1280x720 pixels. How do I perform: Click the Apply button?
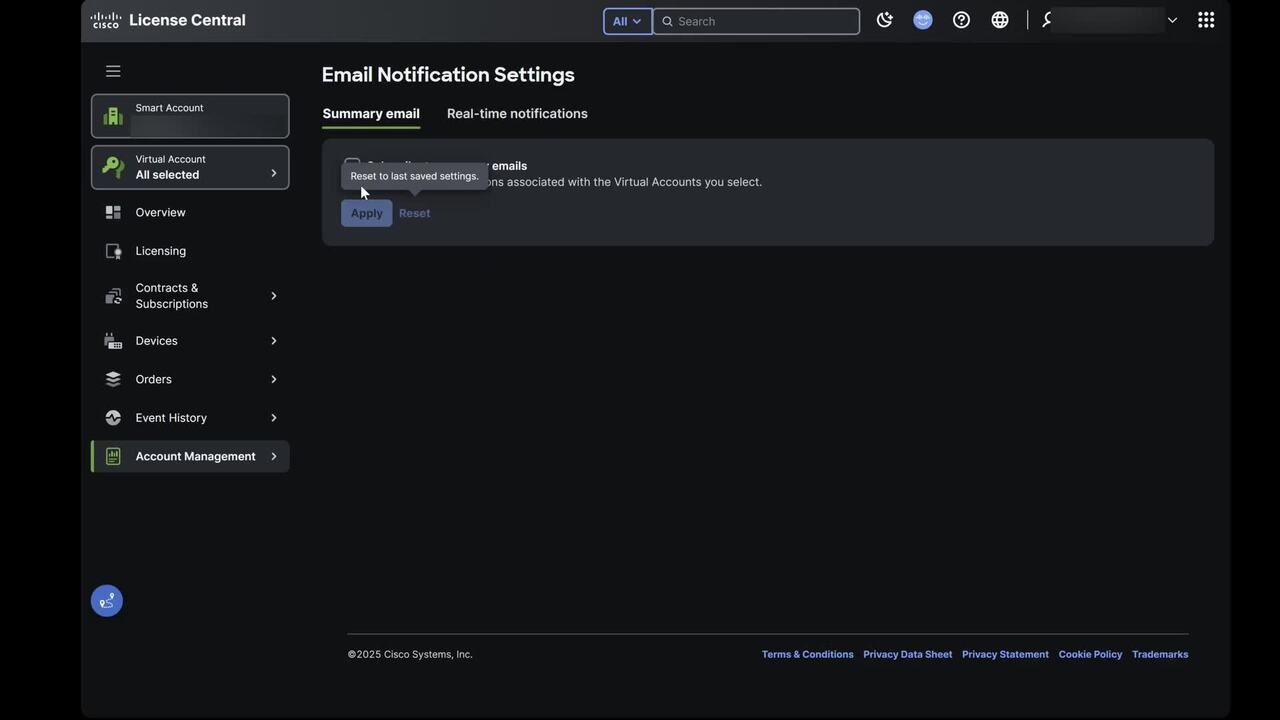pyautogui.click(x=366, y=213)
